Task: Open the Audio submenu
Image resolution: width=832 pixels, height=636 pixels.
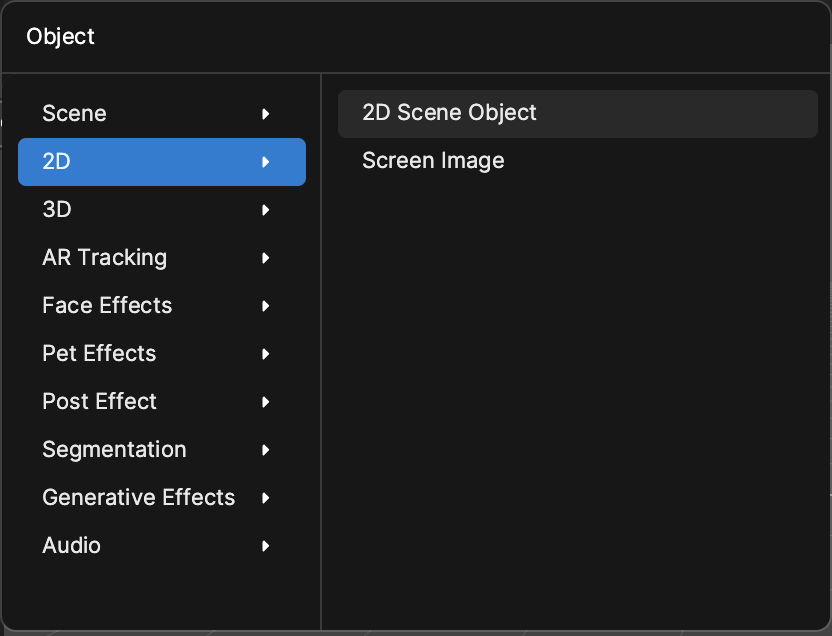Action: point(162,546)
